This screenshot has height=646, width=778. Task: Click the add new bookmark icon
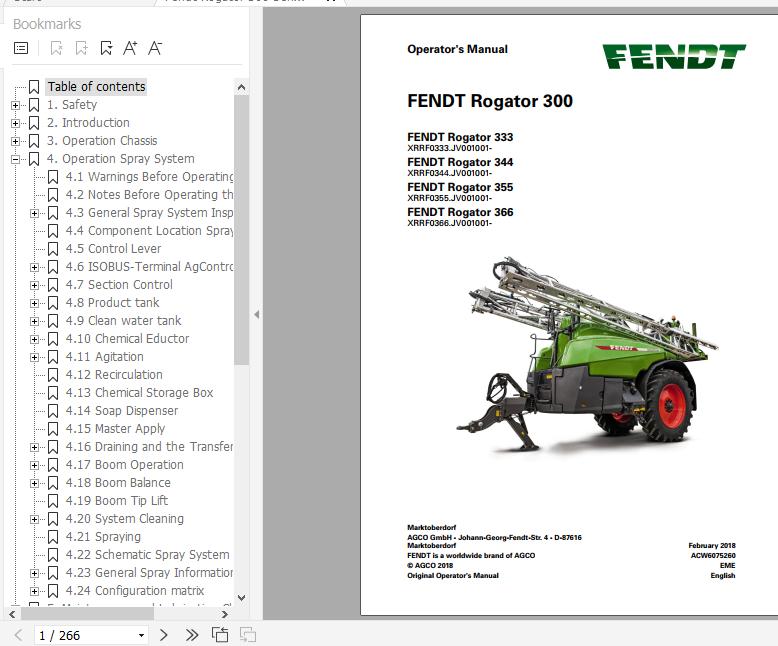click(x=81, y=48)
